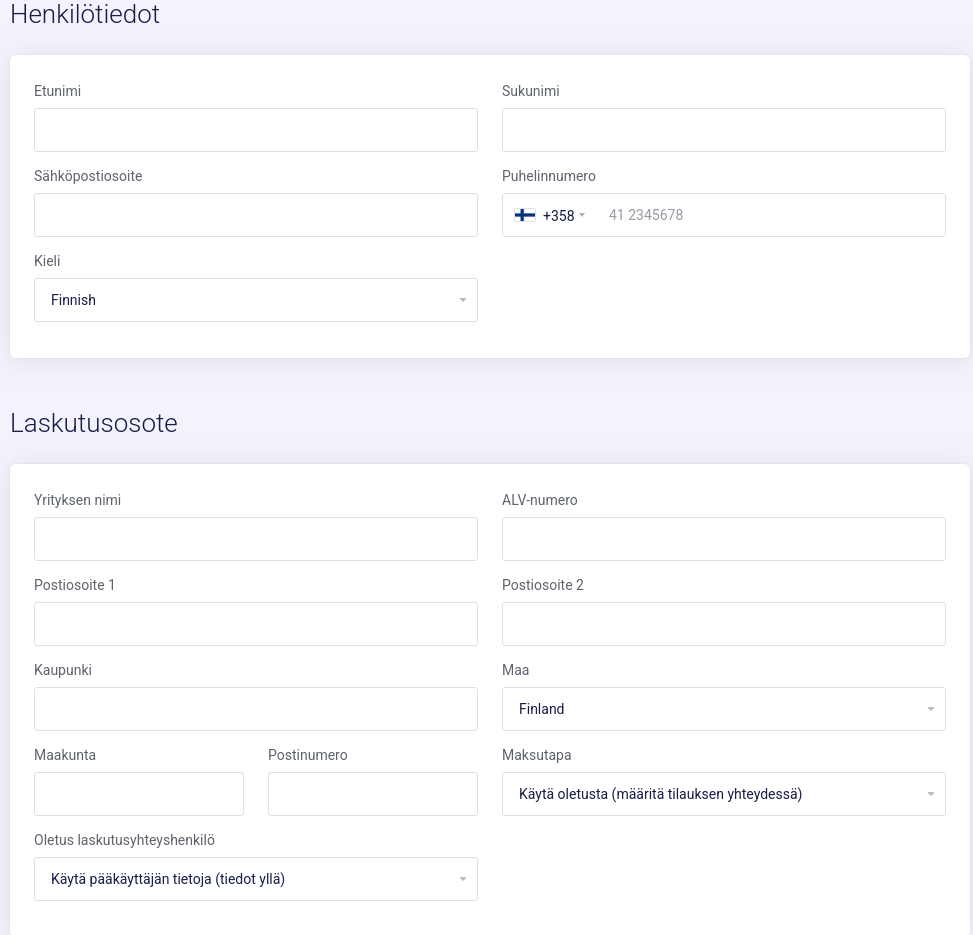Click the Yrityksen nimi field

tap(256, 539)
